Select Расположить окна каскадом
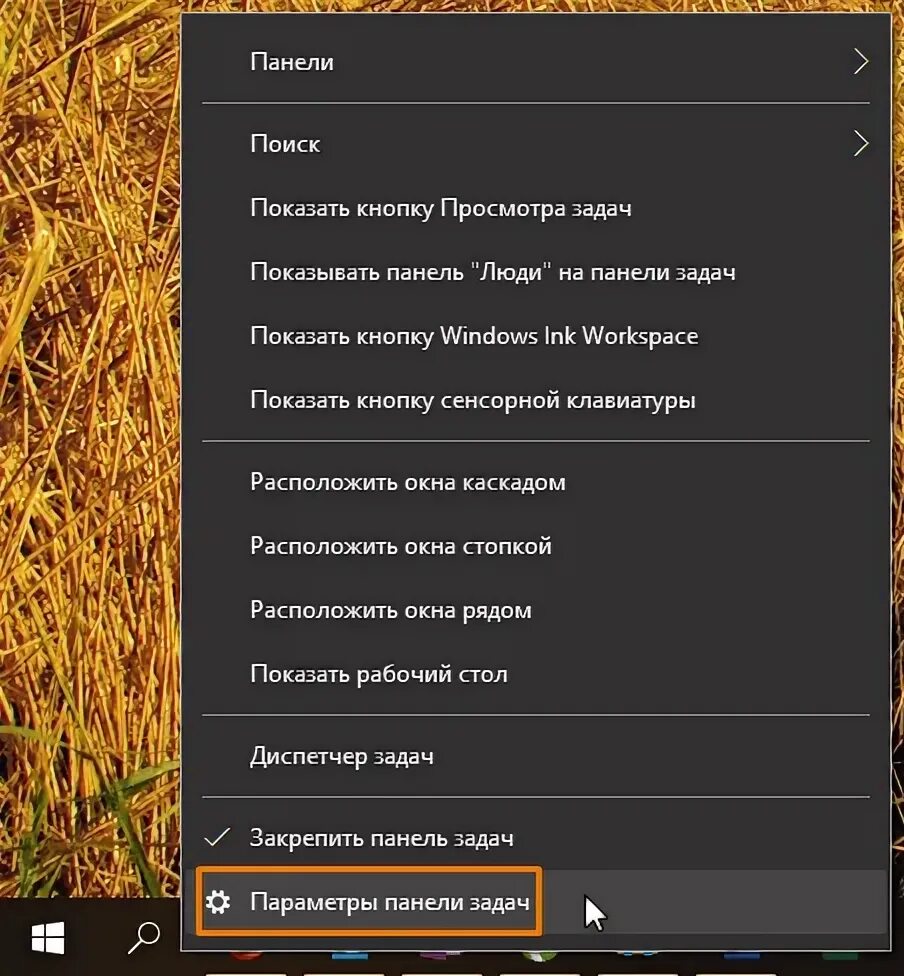The width and height of the screenshot is (904, 976). pyautogui.click(x=407, y=481)
